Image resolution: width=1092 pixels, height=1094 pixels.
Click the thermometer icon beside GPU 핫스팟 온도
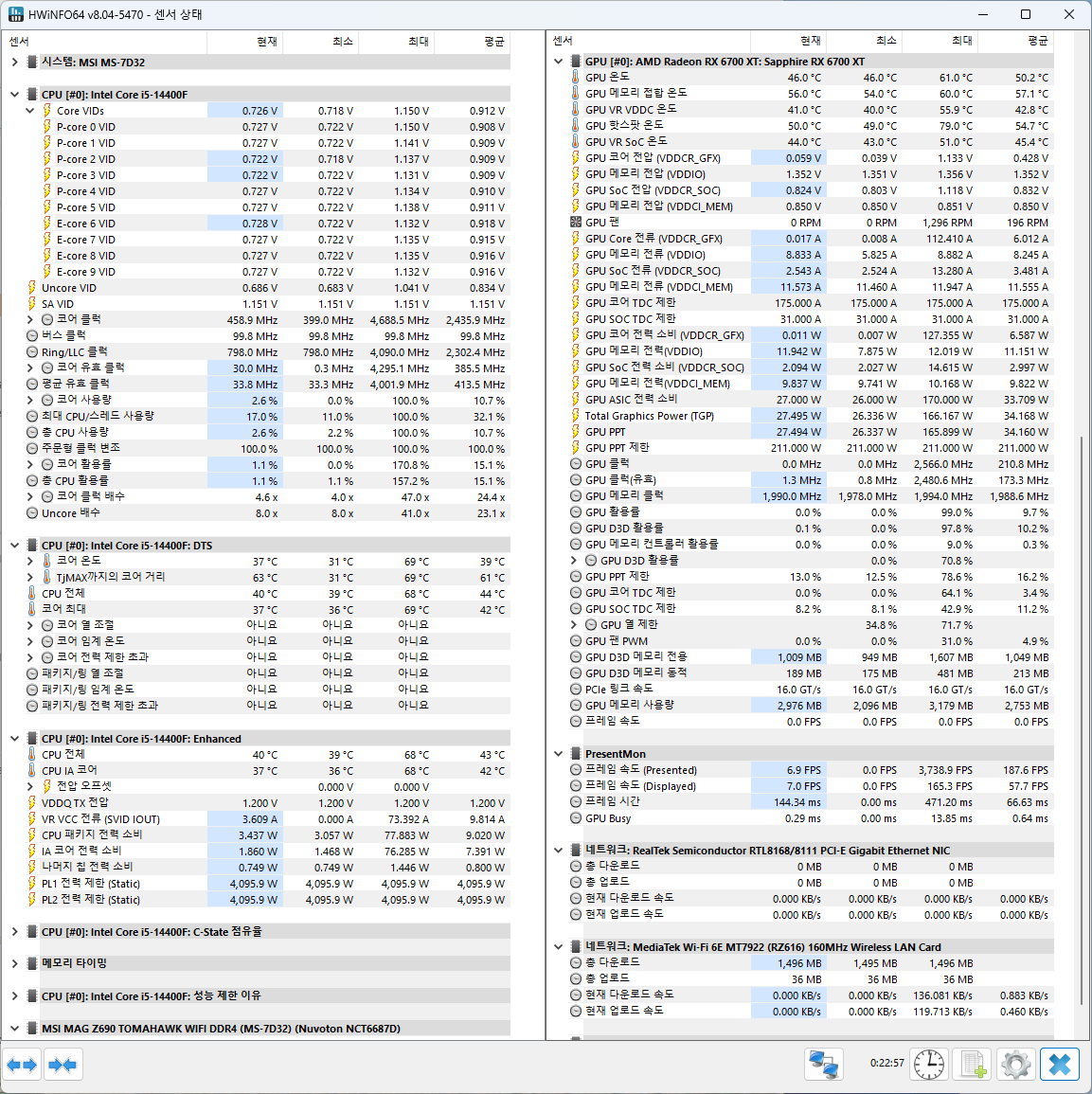(x=576, y=125)
